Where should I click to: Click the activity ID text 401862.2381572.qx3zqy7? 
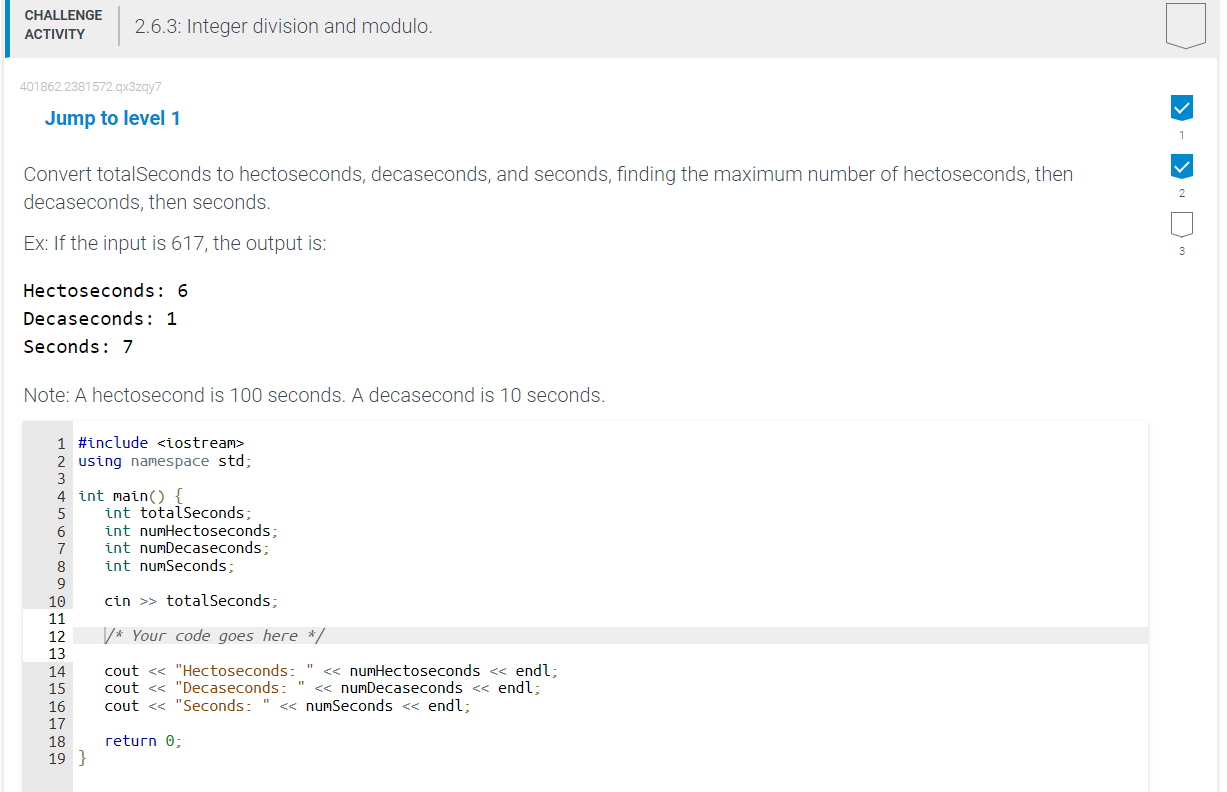pyautogui.click(x=91, y=85)
